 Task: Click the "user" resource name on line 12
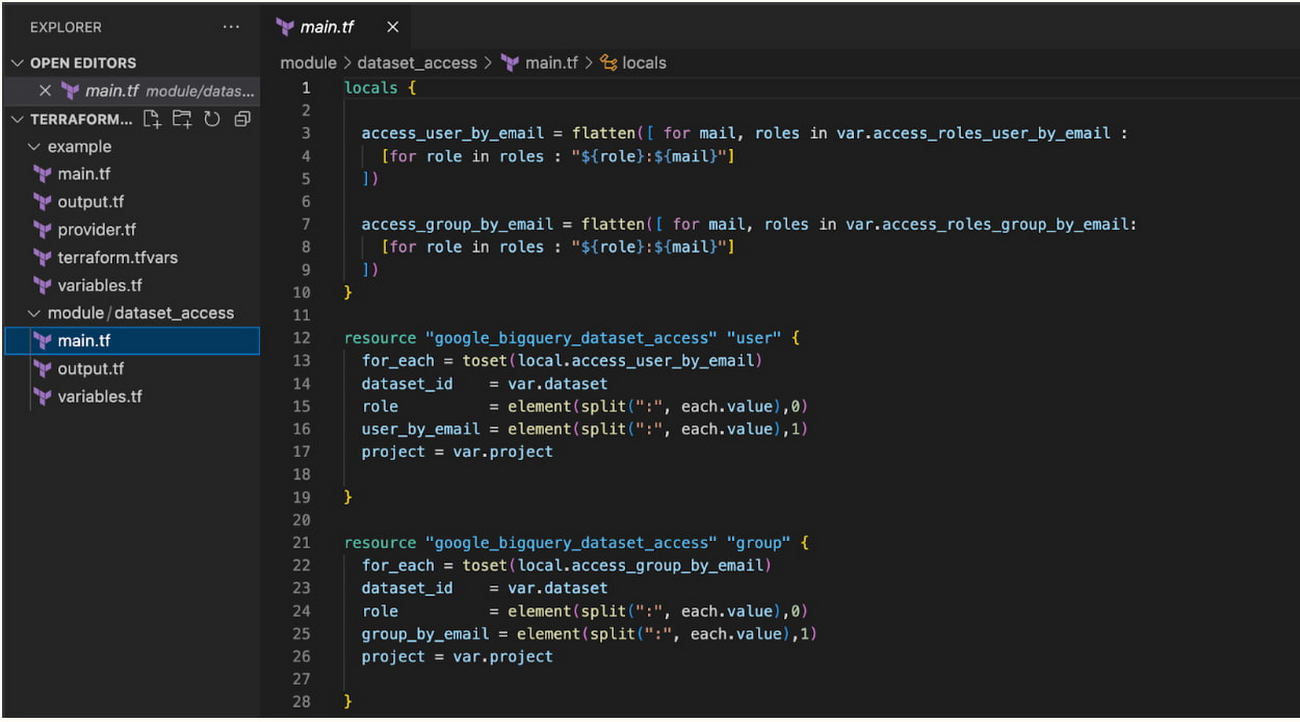point(754,338)
